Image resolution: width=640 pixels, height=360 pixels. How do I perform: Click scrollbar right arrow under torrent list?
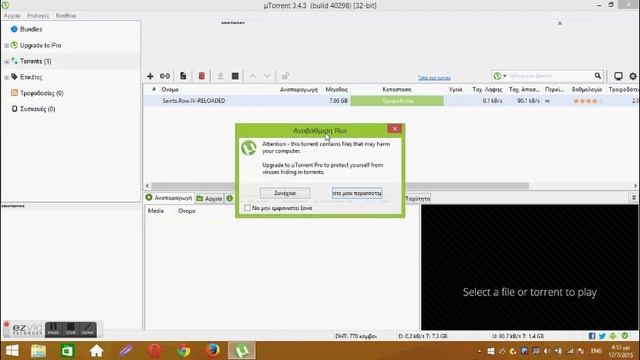pos(635,186)
